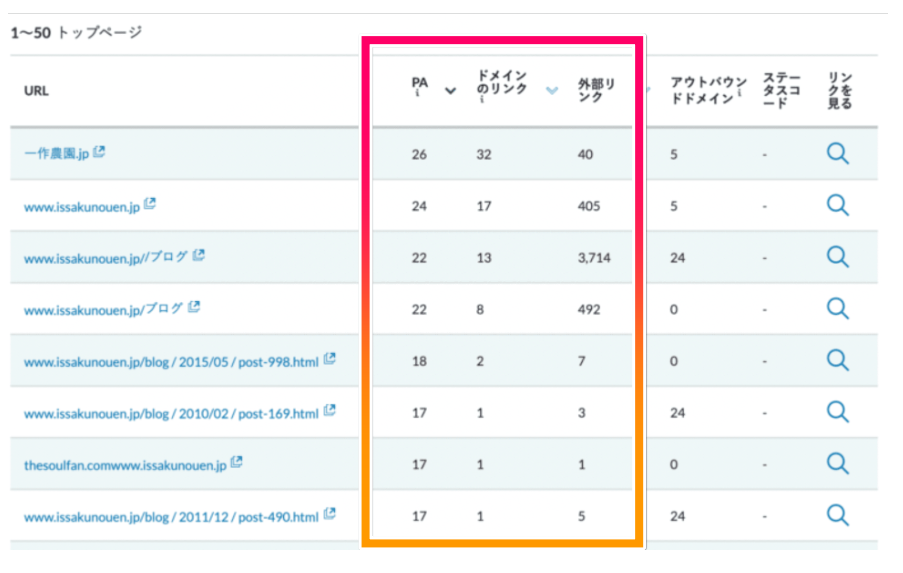Image resolution: width=903 pixels, height=573 pixels.
Task: Click the アウトバウンドドメイン column header
Action: 708,90
